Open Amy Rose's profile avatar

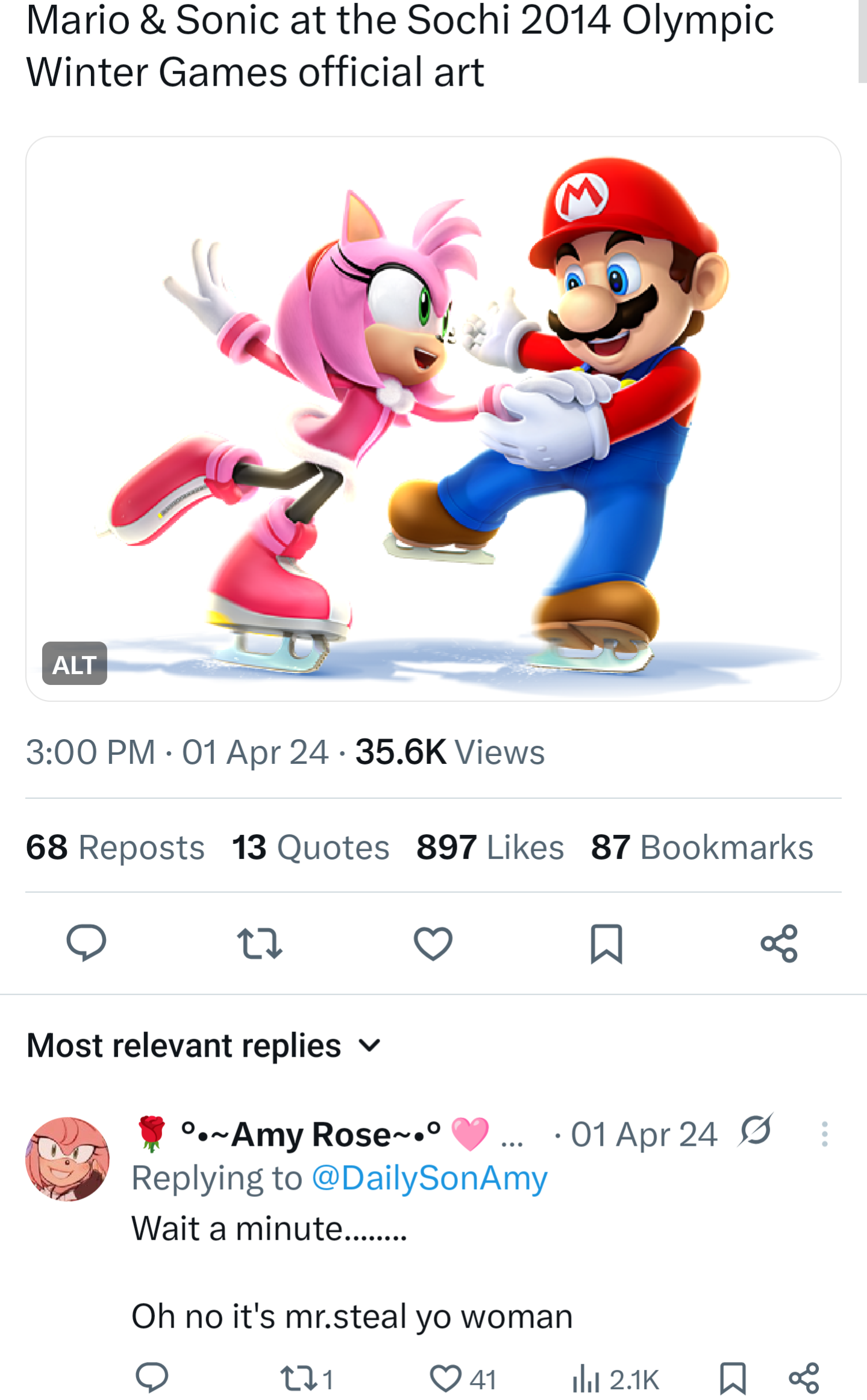pos(67,1159)
